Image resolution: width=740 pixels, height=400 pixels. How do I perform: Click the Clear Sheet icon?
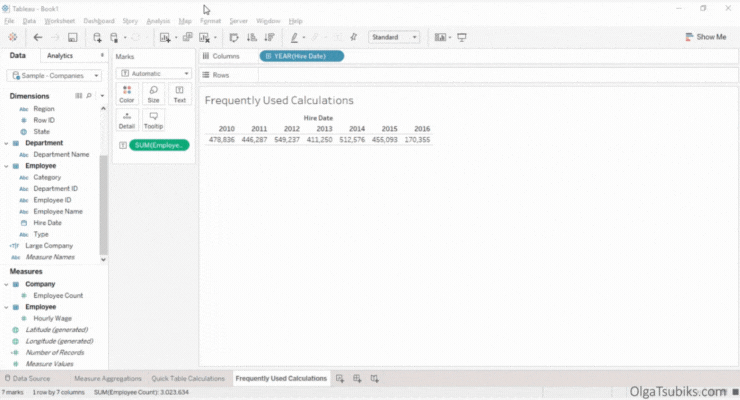(204, 37)
